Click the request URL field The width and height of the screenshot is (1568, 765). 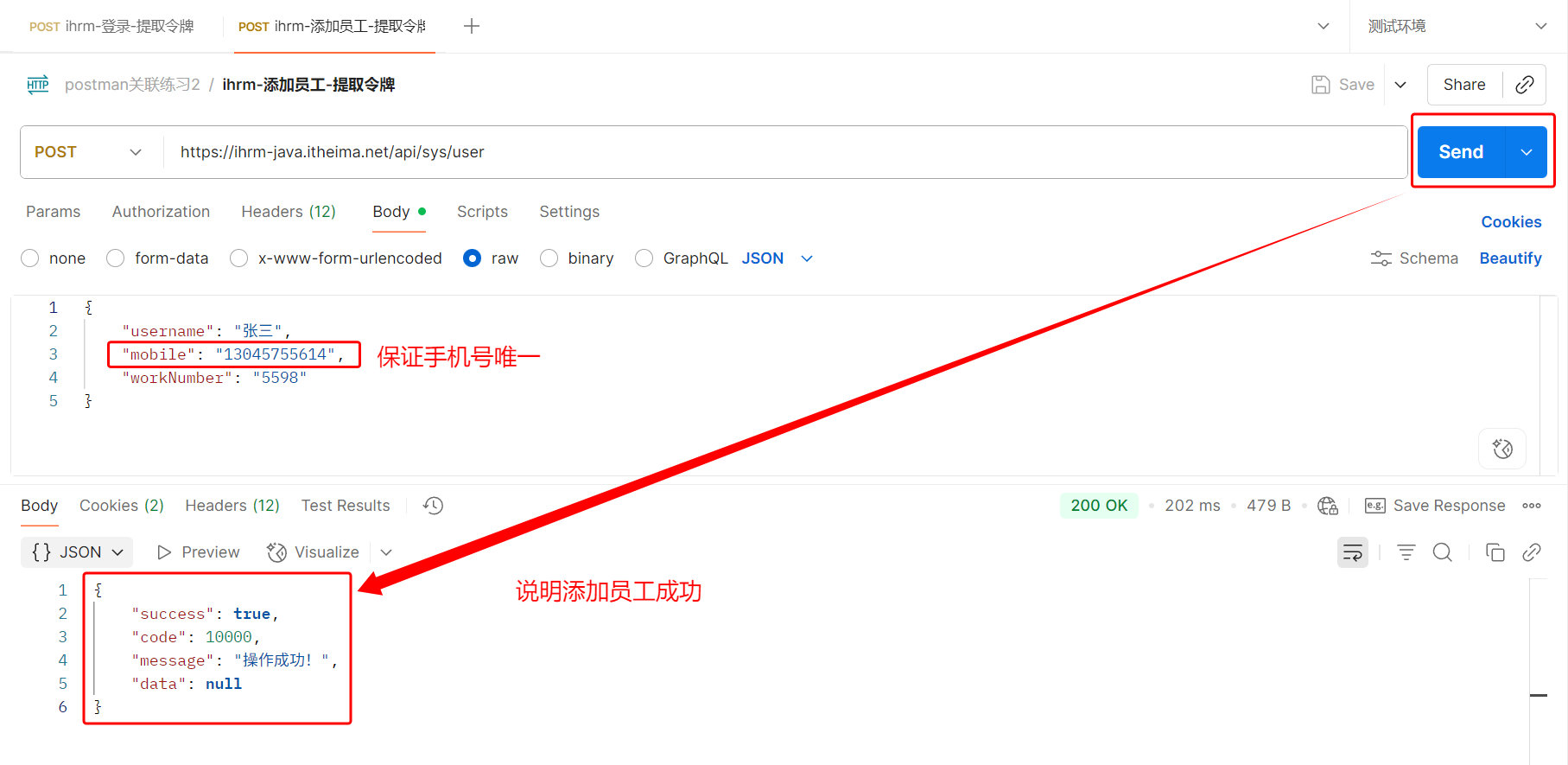tap(784, 152)
